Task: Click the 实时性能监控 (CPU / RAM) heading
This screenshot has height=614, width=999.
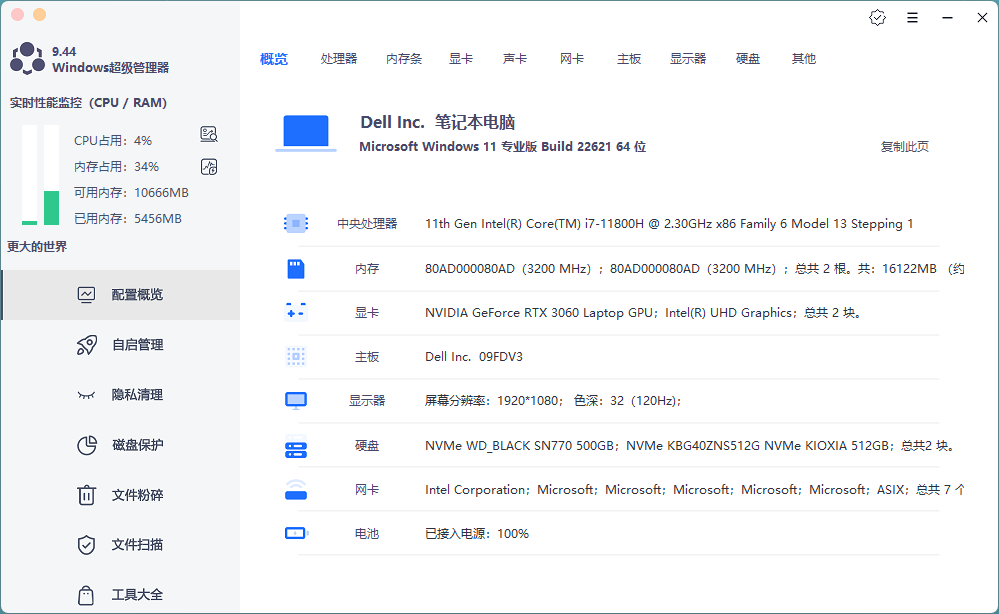Action: click(89, 103)
